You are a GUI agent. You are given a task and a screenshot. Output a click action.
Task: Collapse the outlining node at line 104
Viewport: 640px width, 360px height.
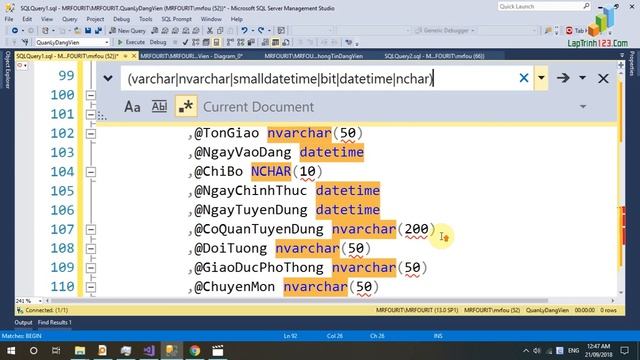91,172
